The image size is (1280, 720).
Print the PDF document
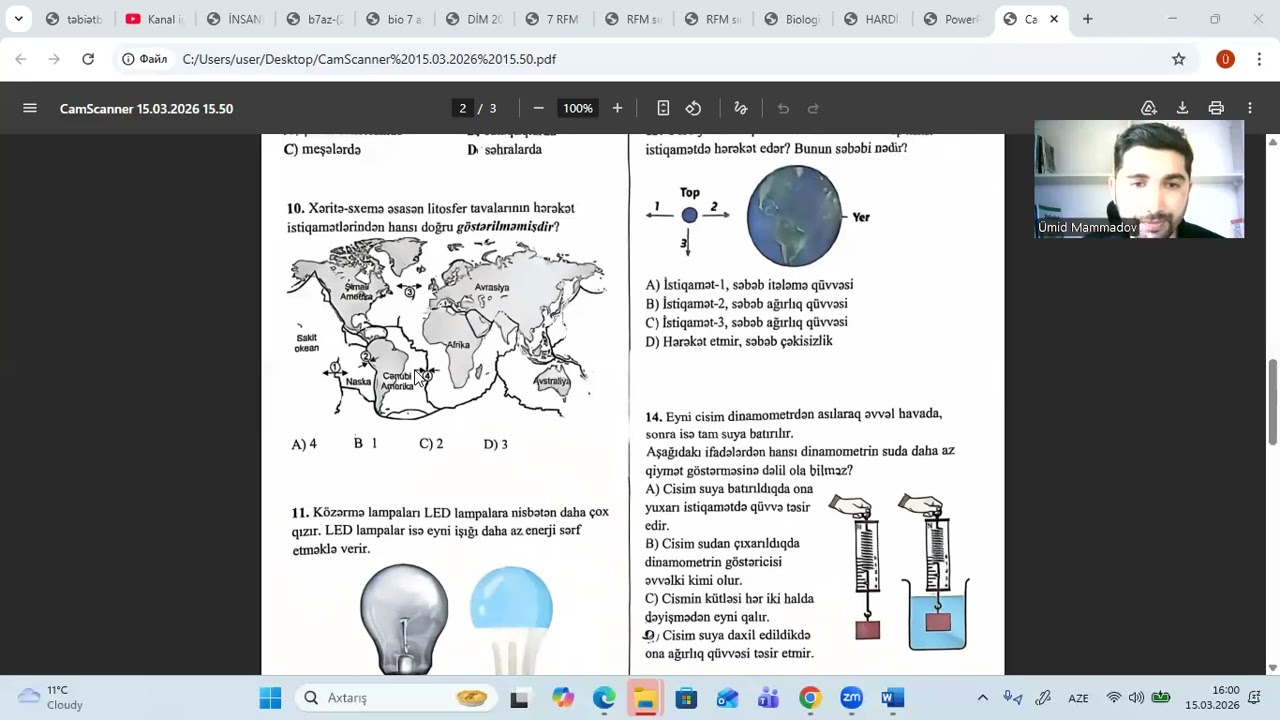tap(1216, 108)
